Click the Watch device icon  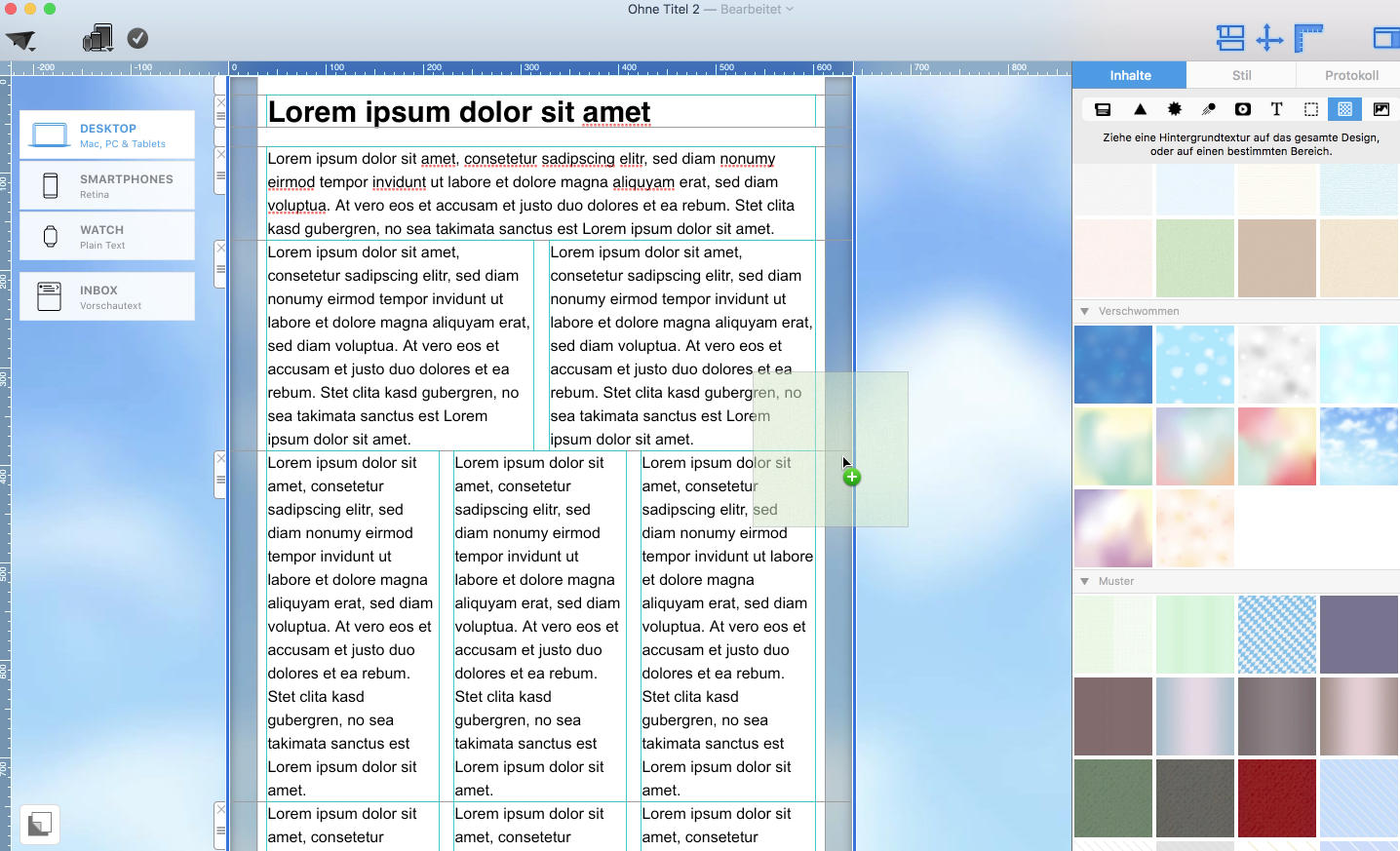(51, 236)
